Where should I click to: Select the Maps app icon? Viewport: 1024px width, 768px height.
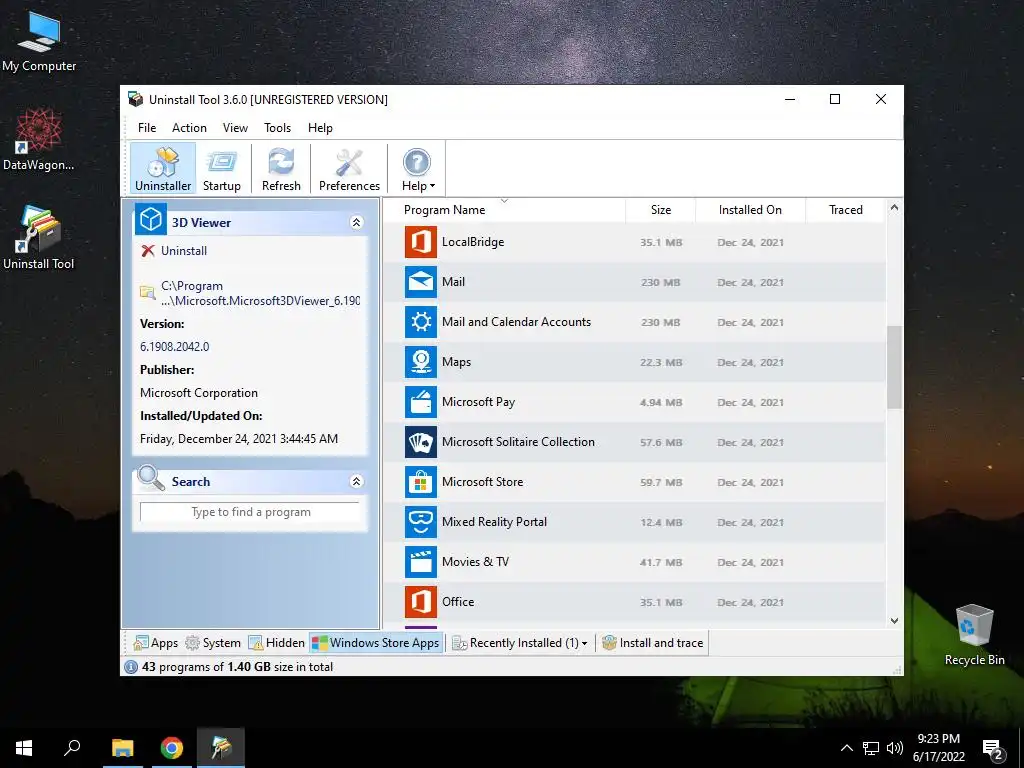click(421, 362)
